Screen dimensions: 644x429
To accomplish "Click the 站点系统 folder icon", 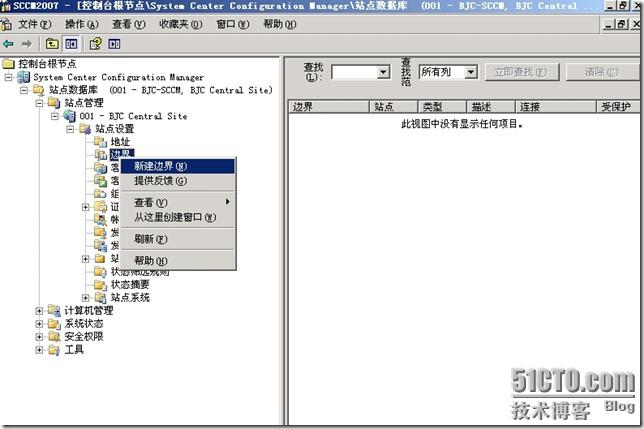I will (100, 298).
